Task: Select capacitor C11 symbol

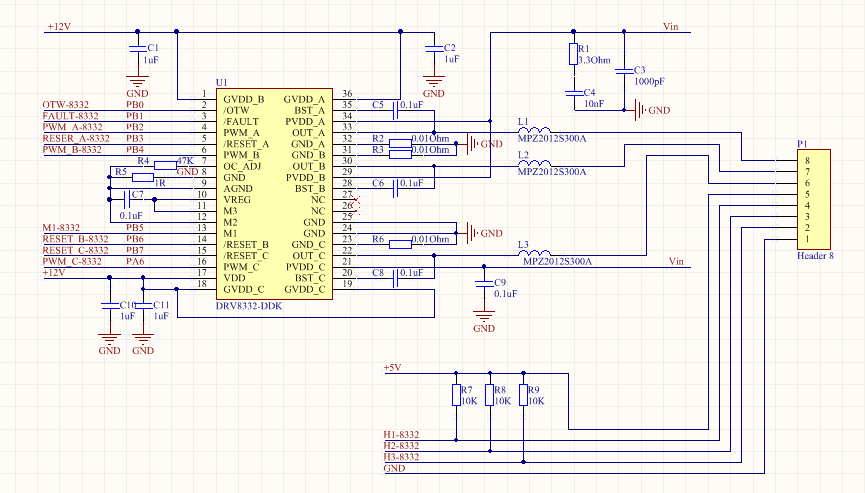Action: [143, 305]
